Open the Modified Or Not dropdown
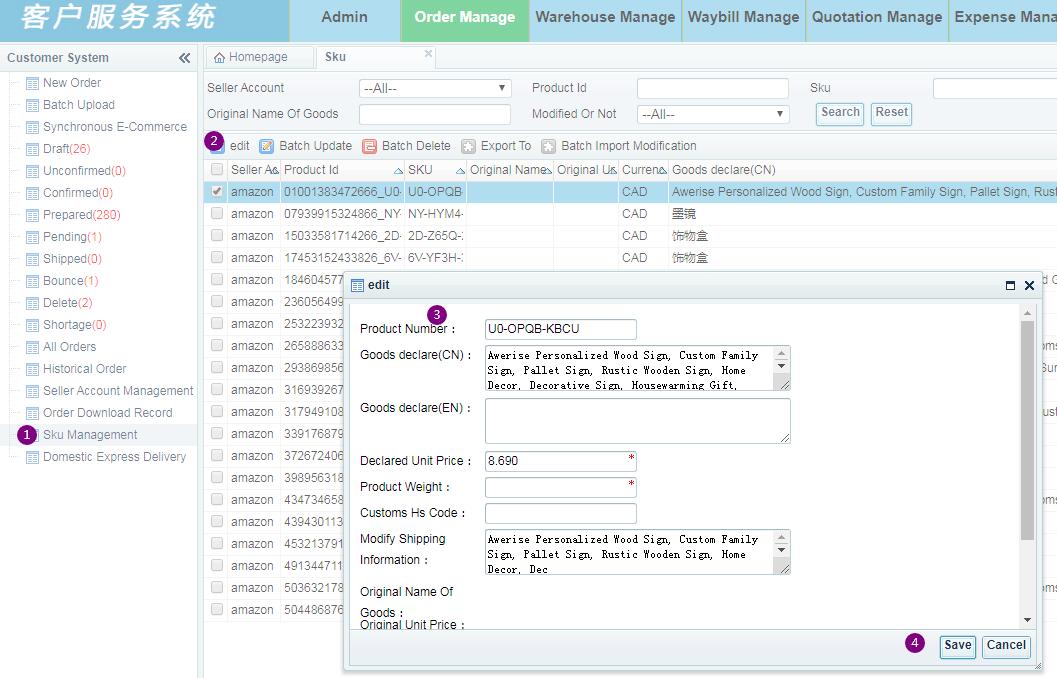Screen dimensions: 1057x678 713,115
